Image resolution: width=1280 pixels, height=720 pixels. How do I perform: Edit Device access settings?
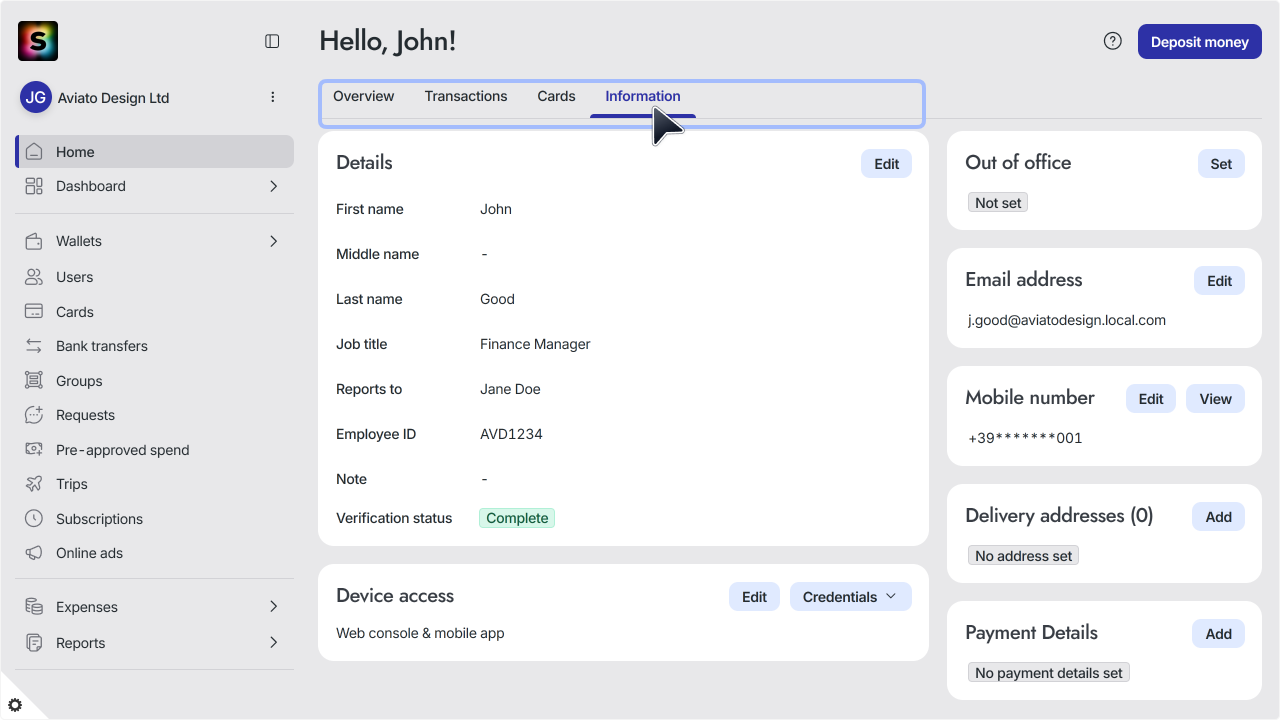coord(754,597)
